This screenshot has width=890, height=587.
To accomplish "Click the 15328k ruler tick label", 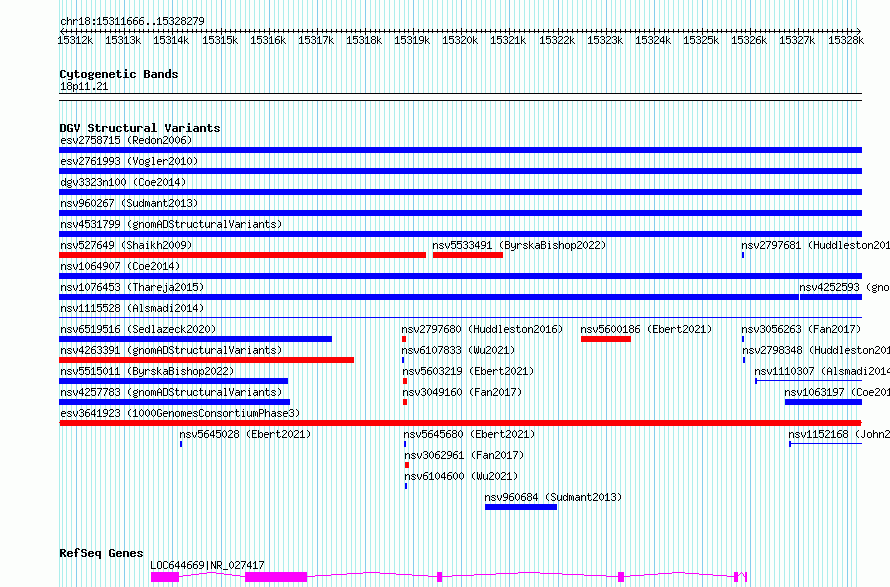I will 846,40.
